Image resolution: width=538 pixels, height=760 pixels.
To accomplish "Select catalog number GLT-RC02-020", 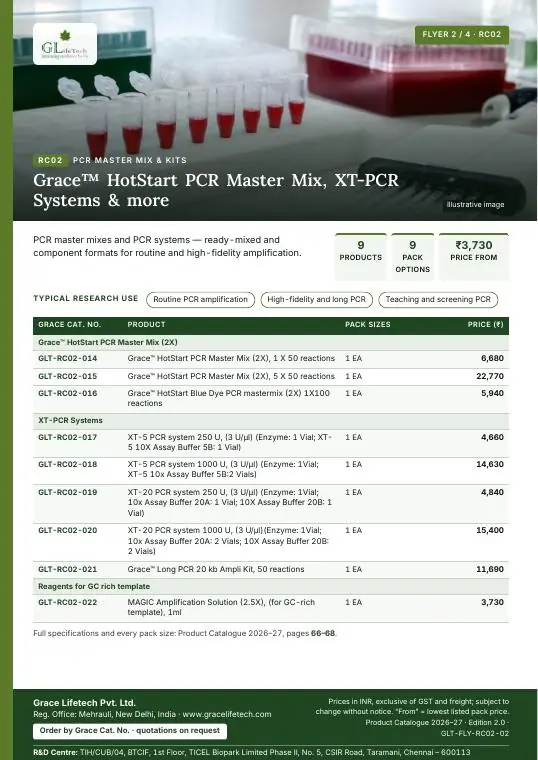I will [x=67, y=530].
